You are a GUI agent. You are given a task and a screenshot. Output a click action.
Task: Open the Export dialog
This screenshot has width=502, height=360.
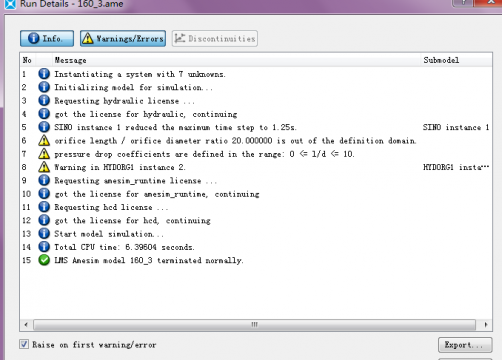[x=465, y=345]
